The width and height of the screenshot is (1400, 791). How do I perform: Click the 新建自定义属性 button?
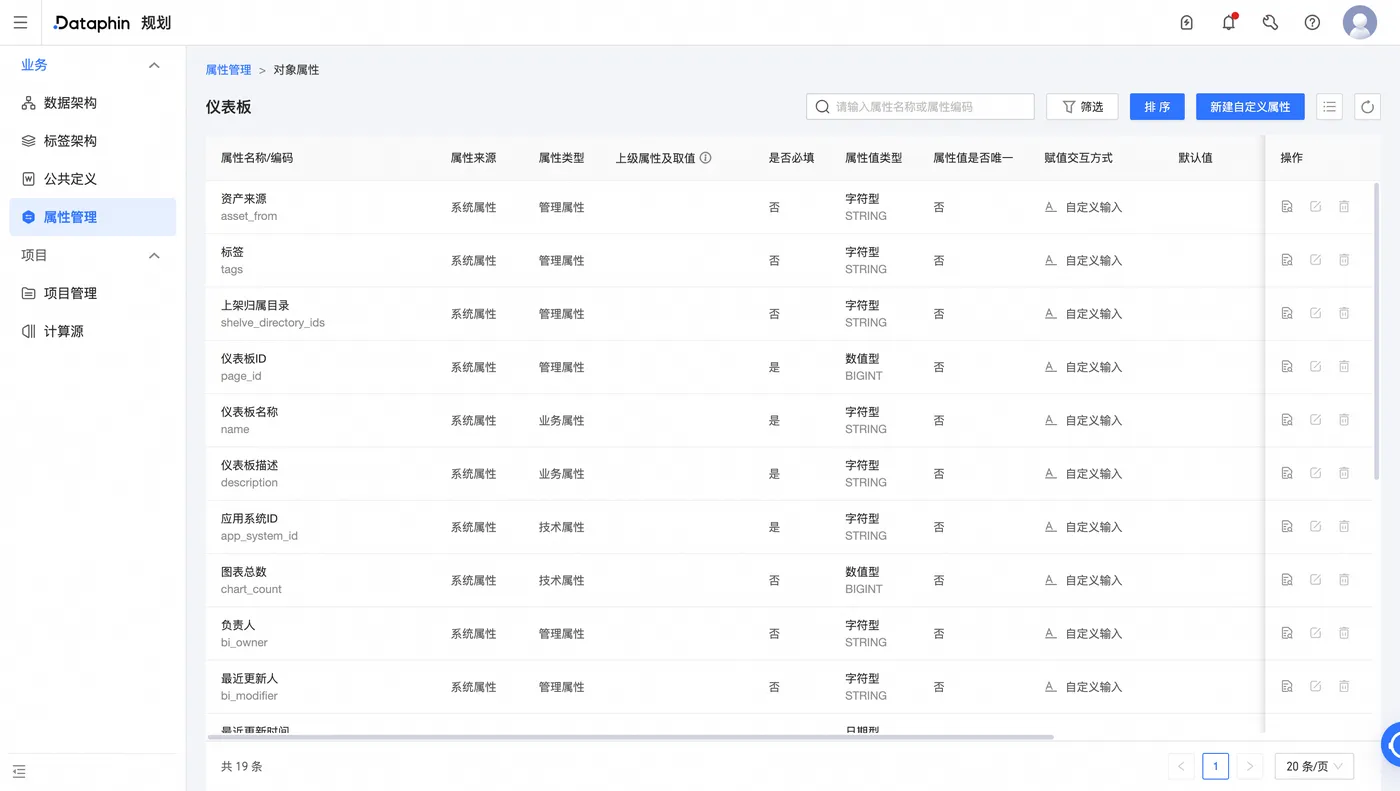click(x=1250, y=106)
